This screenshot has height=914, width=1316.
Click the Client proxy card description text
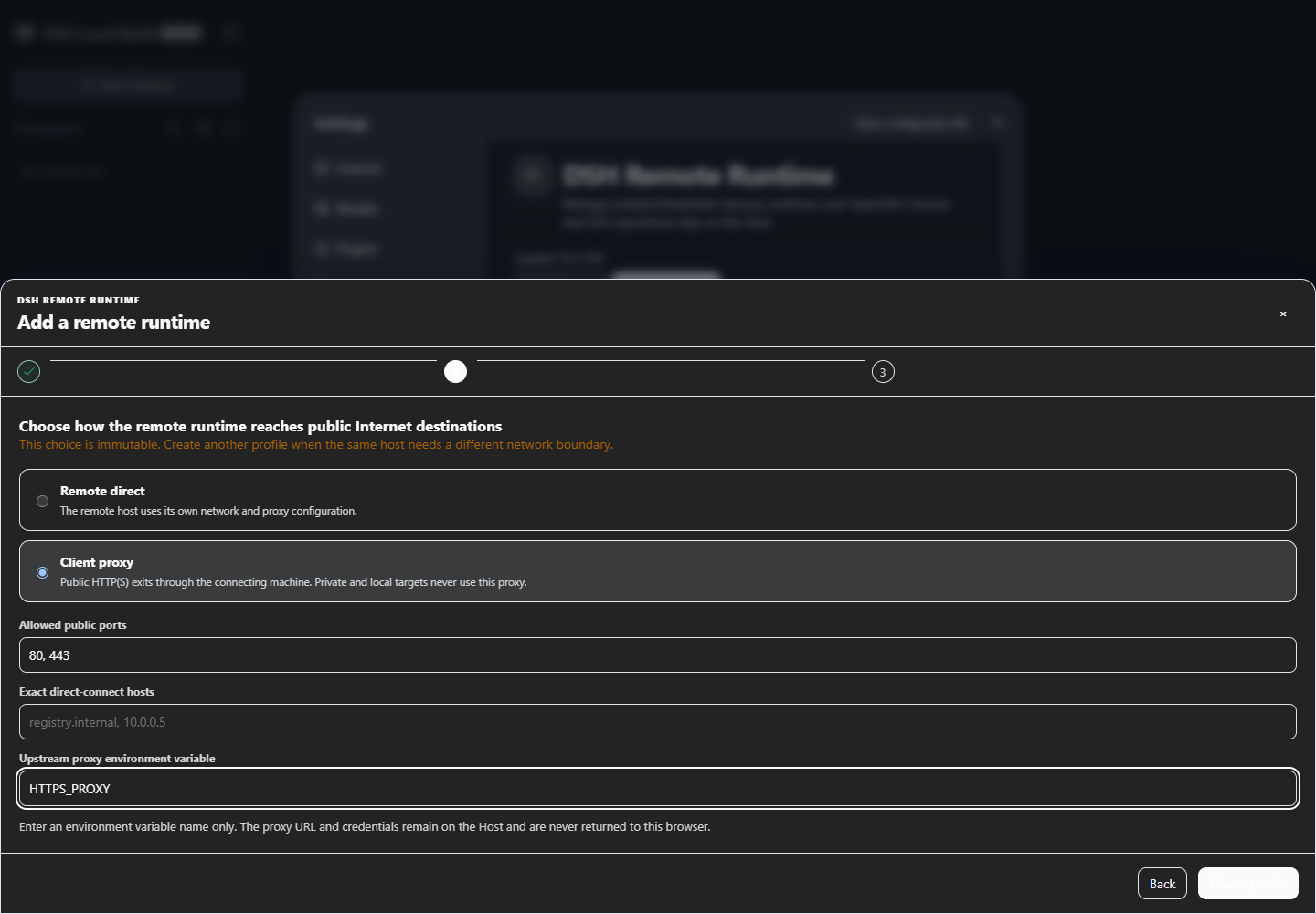tap(293, 582)
